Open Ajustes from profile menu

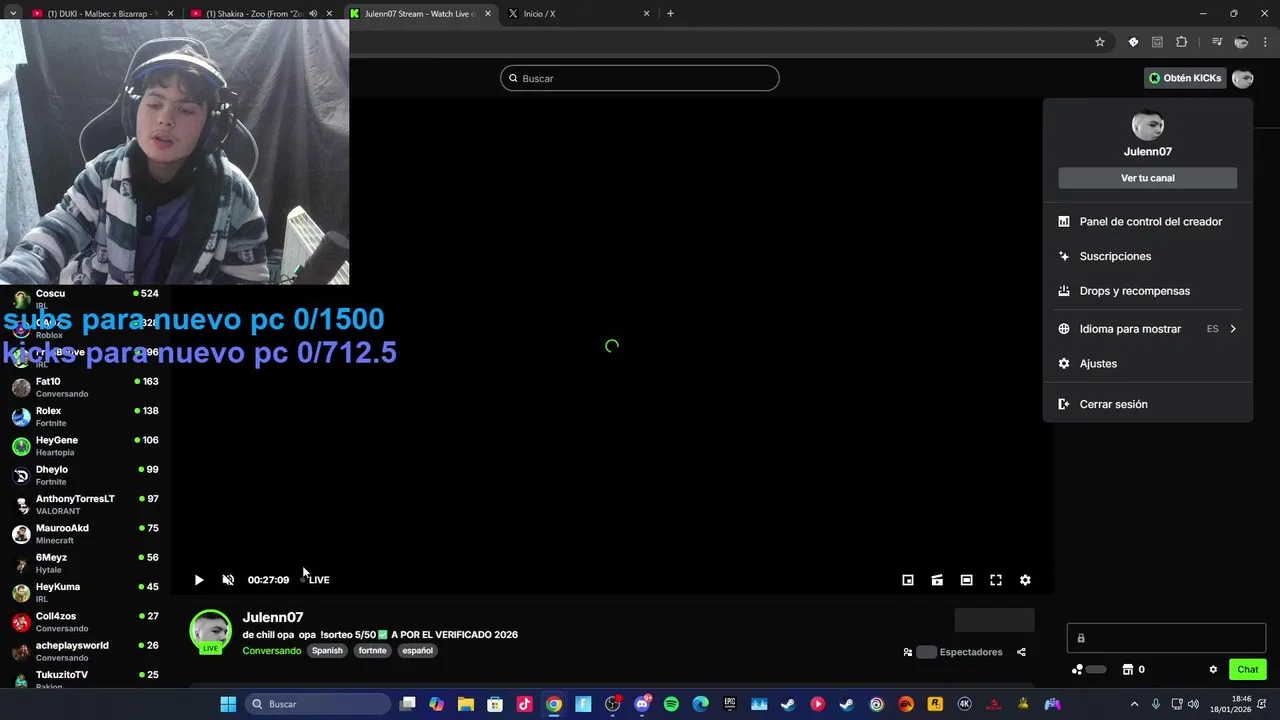[x=1148, y=364]
